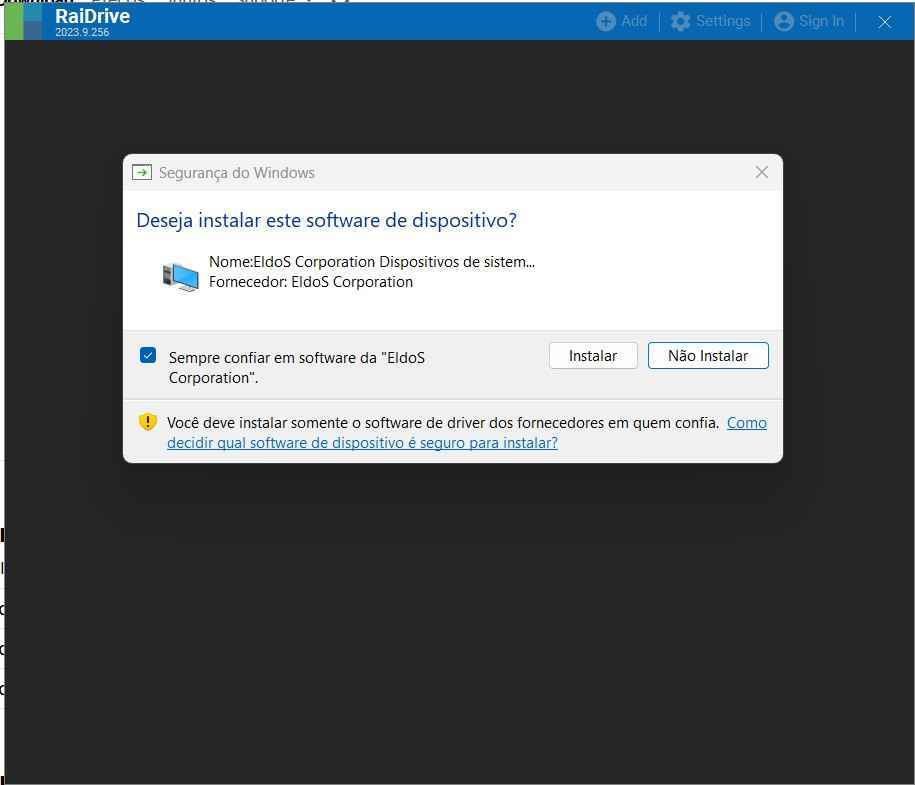Image resolution: width=915 pixels, height=785 pixels.
Task: Uncheck the Sempre confiar em software checkbox
Action: 148,355
